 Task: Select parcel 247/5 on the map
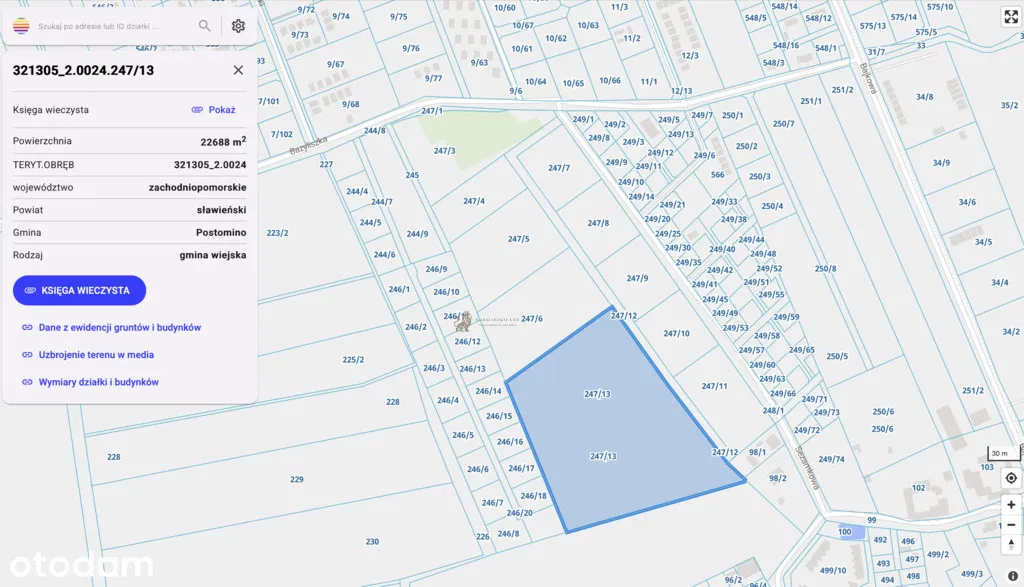click(x=518, y=239)
